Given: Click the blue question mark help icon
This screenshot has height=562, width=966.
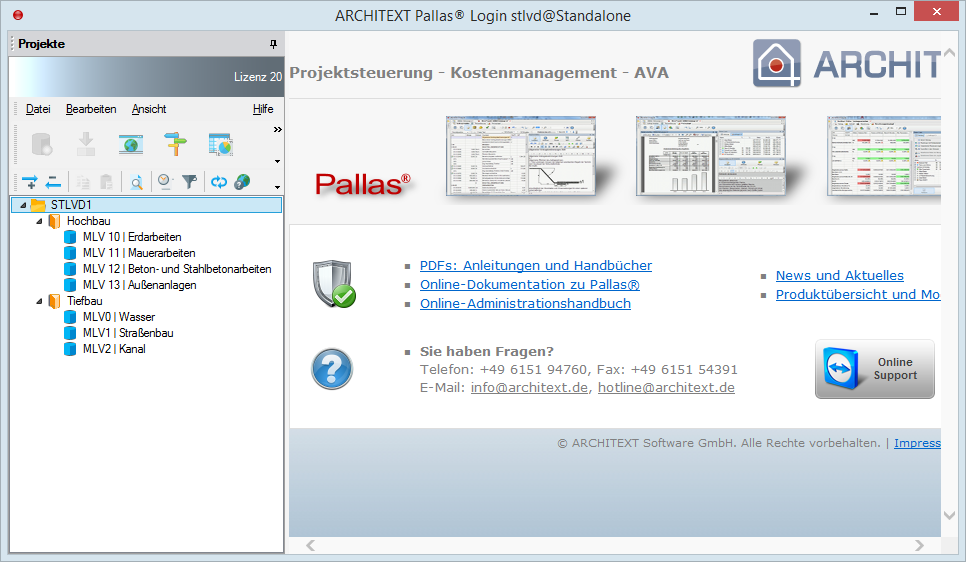Looking at the screenshot, I should tap(332, 369).
